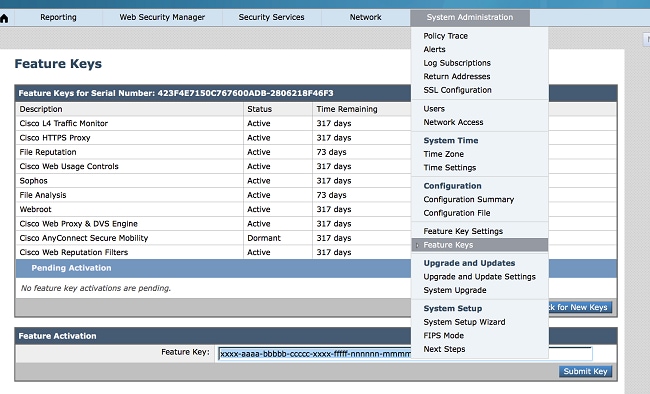Click the Submit Key button
This screenshot has height=394, width=650.
pos(585,371)
